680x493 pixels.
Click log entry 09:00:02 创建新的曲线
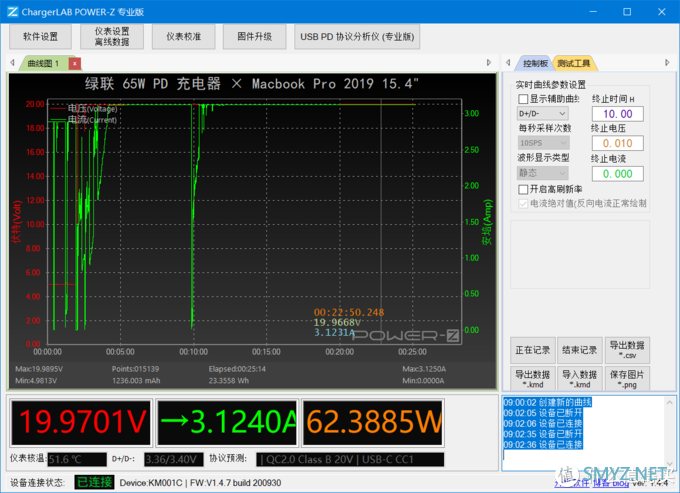(547, 402)
